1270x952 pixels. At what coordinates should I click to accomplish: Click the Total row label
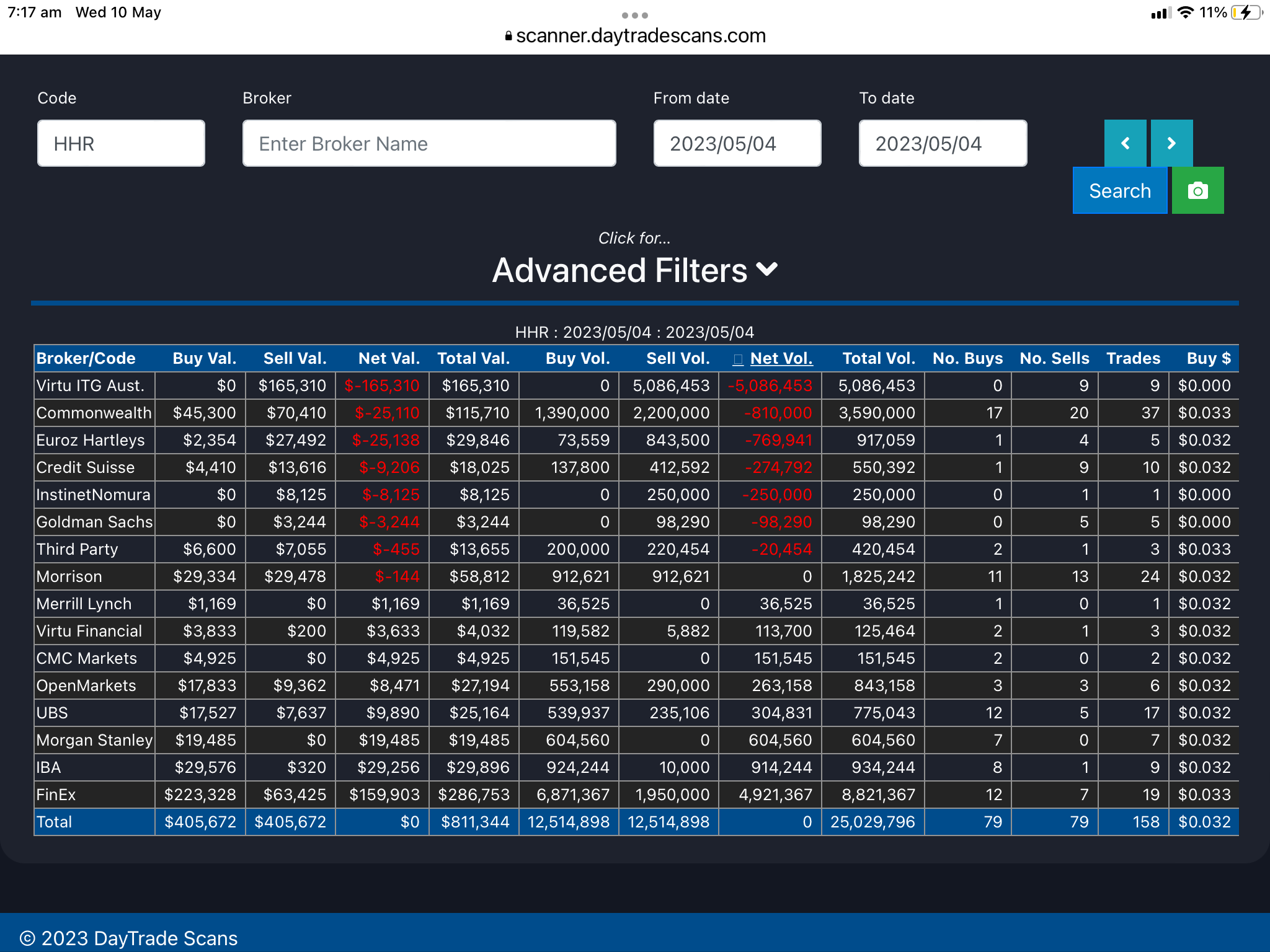(x=54, y=822)
